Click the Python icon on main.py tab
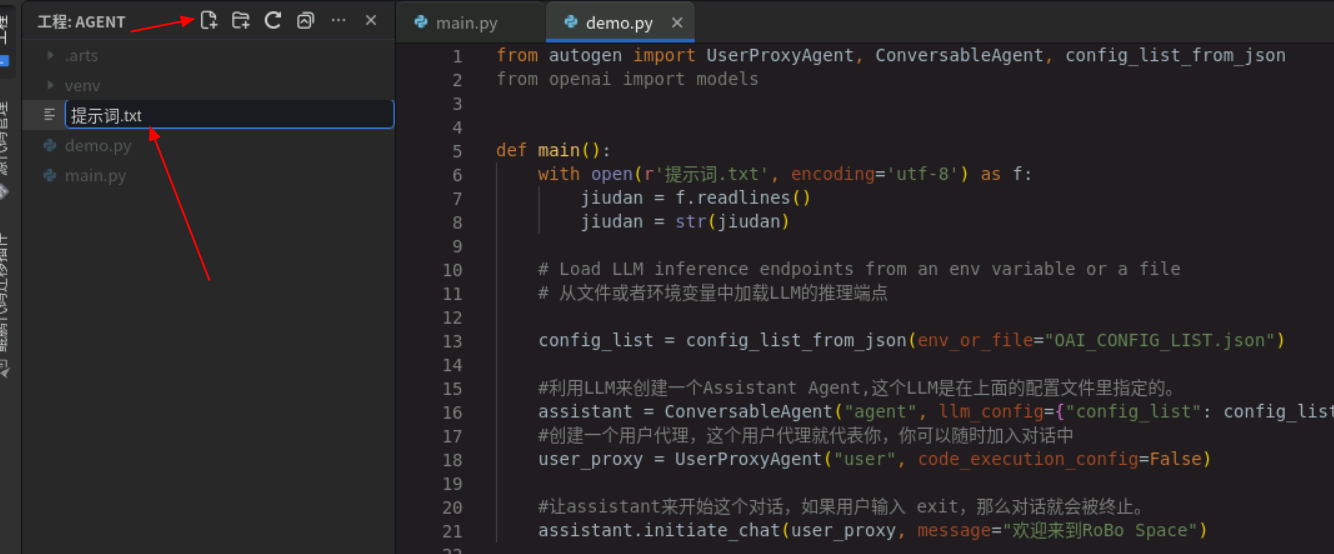This screenshot has width=1334, height=554. [421, 23]
